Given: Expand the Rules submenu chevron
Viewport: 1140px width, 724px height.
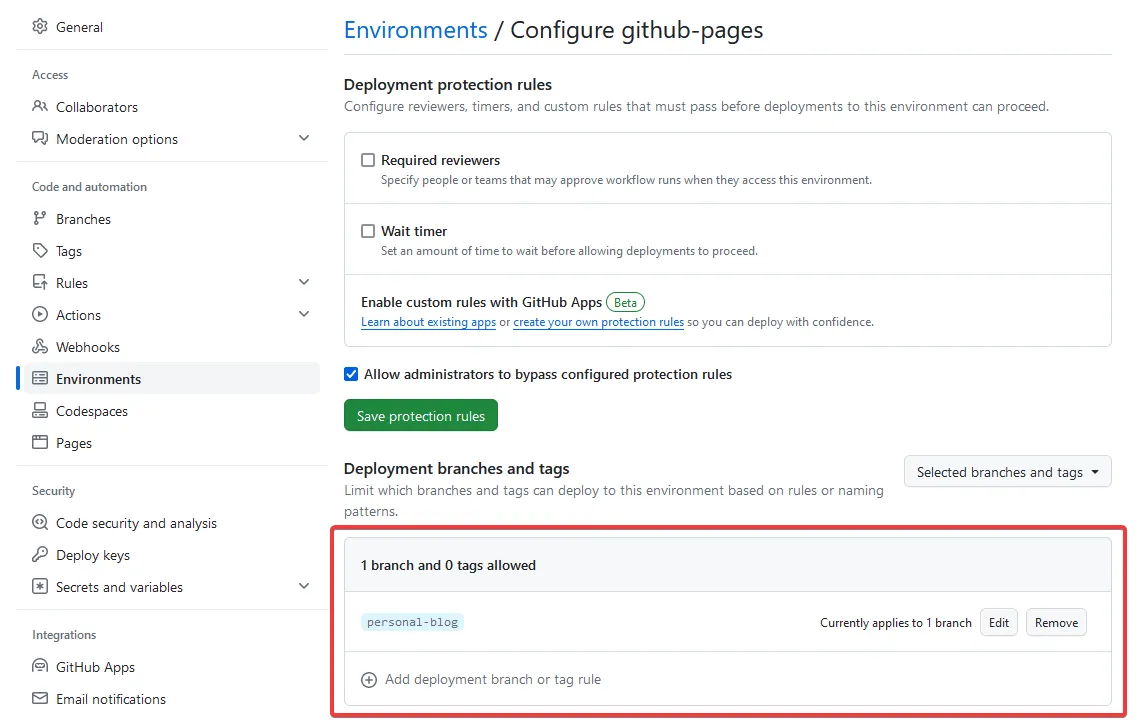Looking at the screenshot, I should click(x=304, y=282).
